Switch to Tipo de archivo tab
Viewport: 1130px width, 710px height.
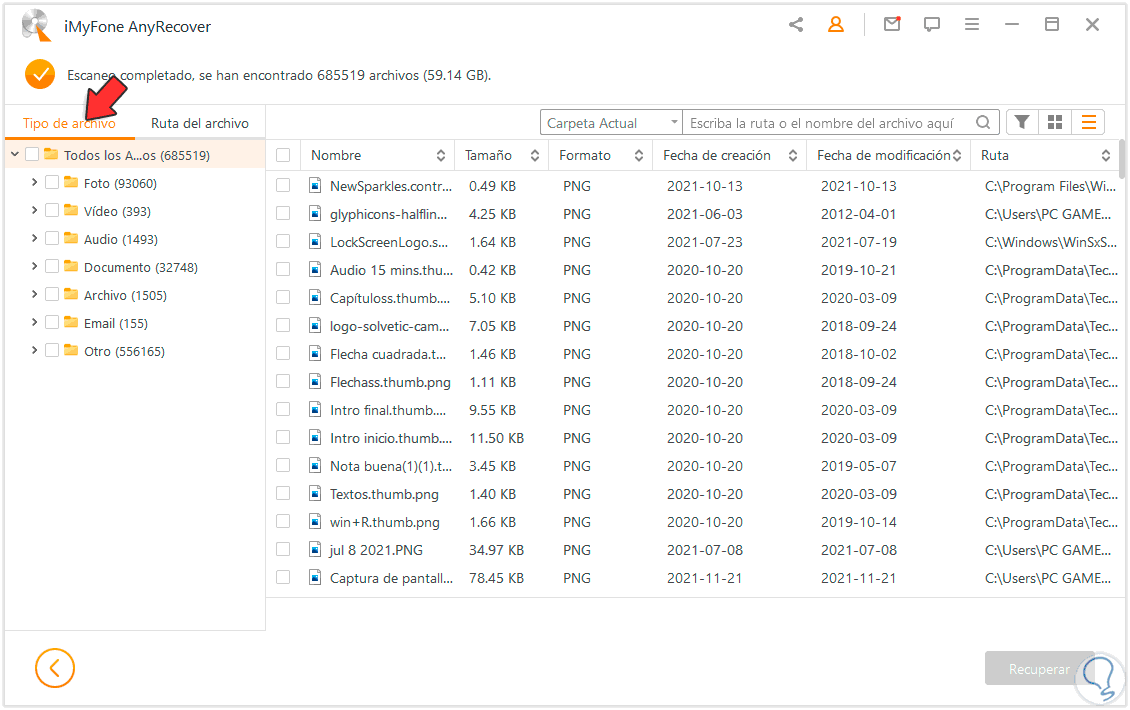[69, 123]
